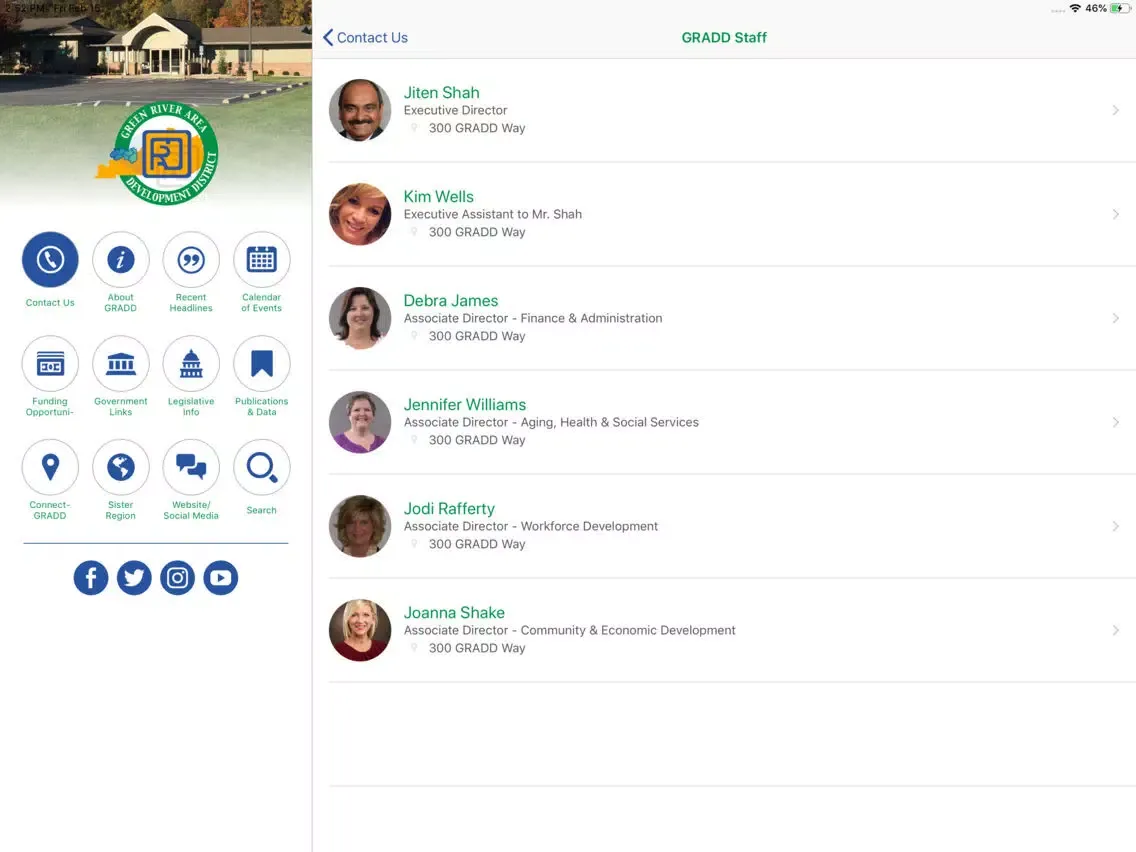Tap 'Executive Assistant to Mr. Shah' text
1136x852 pixels.
[x=493, y=214]
